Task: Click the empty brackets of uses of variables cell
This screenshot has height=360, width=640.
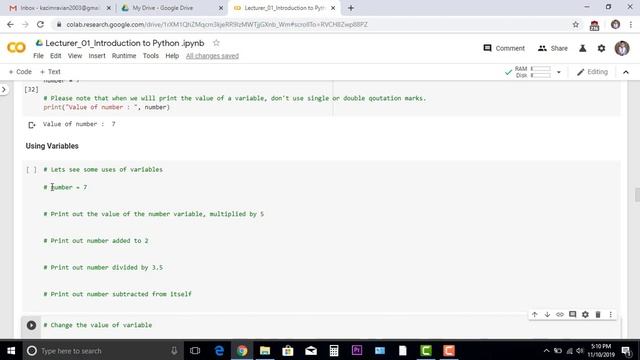Action: tap(31, 170)
